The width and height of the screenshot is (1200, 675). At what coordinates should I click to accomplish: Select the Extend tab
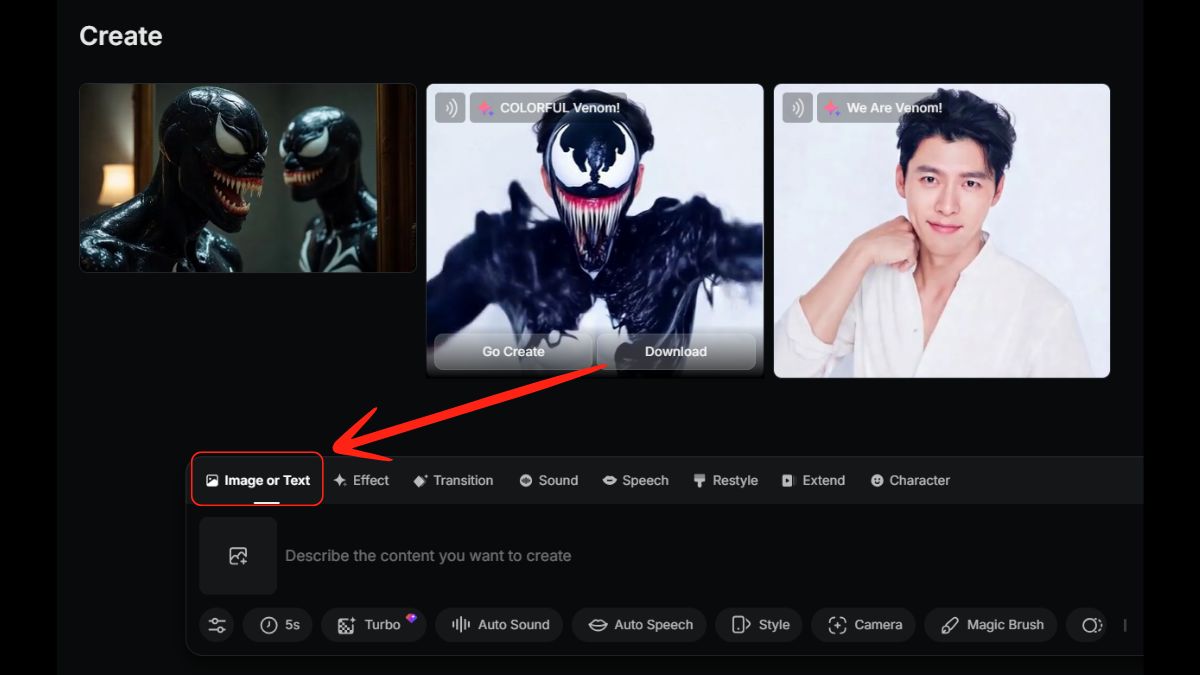pyautogui.click(x=813, y=480)
